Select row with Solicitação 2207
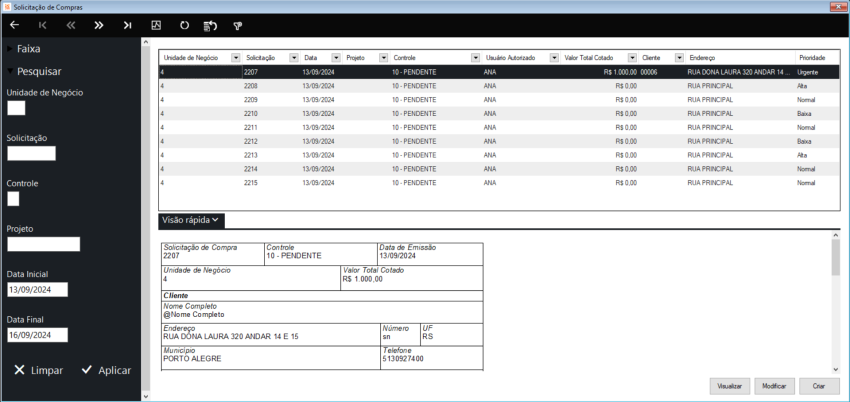 tap(499, 72)
